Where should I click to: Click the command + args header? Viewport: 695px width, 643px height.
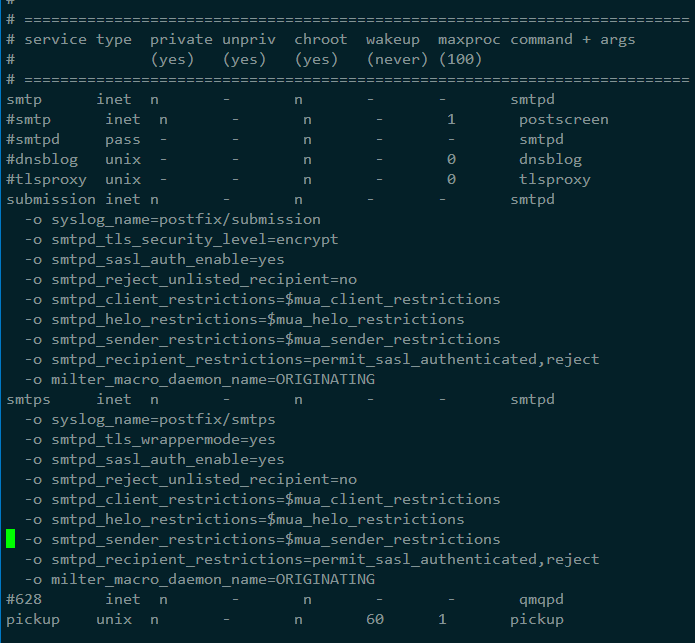[x=573, y=39]
